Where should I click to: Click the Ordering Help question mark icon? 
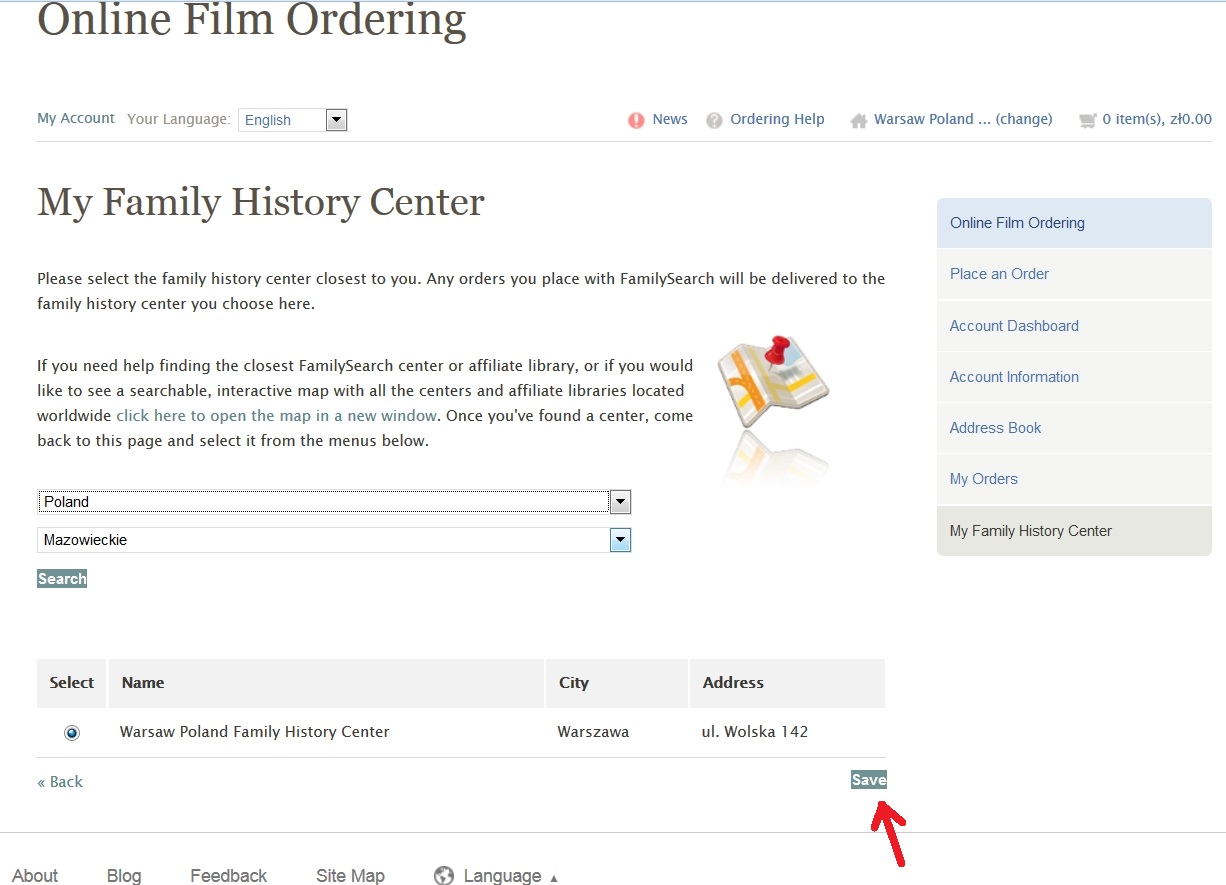click(714, 120)
